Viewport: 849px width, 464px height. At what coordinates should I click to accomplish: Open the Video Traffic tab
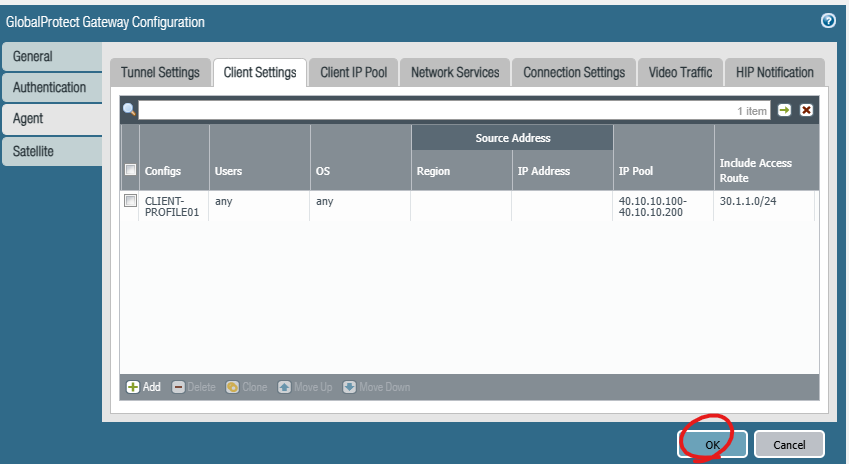pos(680,73)
